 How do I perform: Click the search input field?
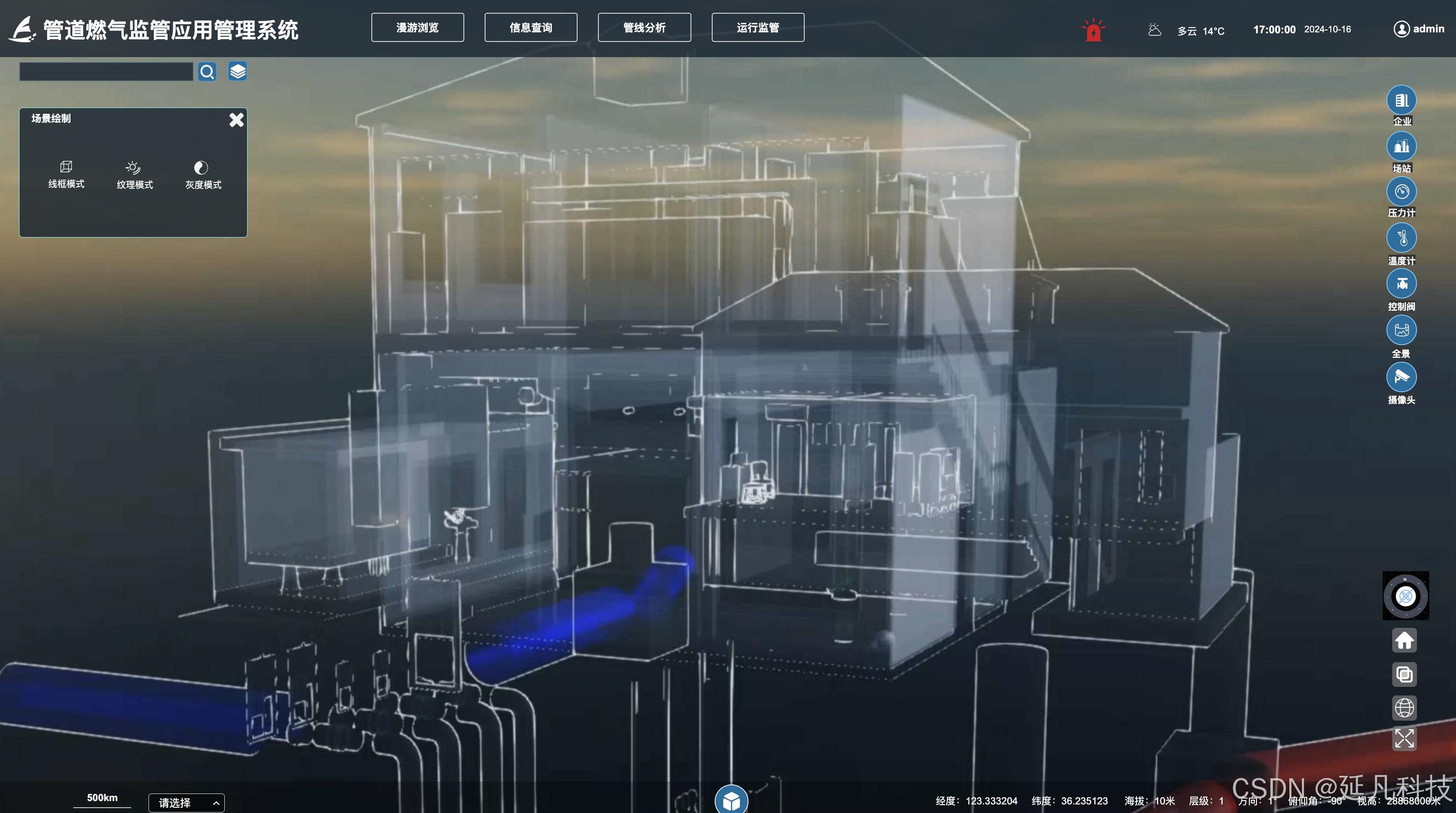pyautogui.click(x=106, y=72)
